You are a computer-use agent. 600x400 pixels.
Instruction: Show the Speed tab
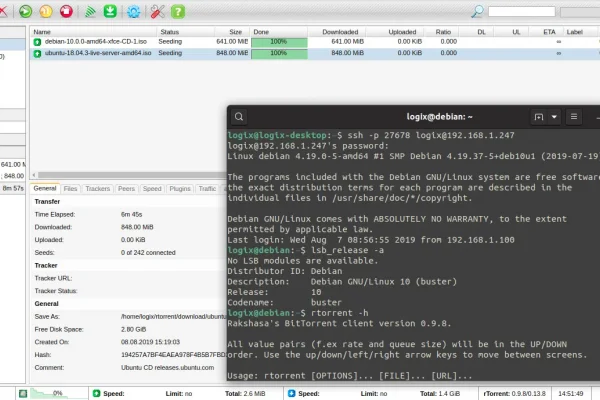point(152,189)
